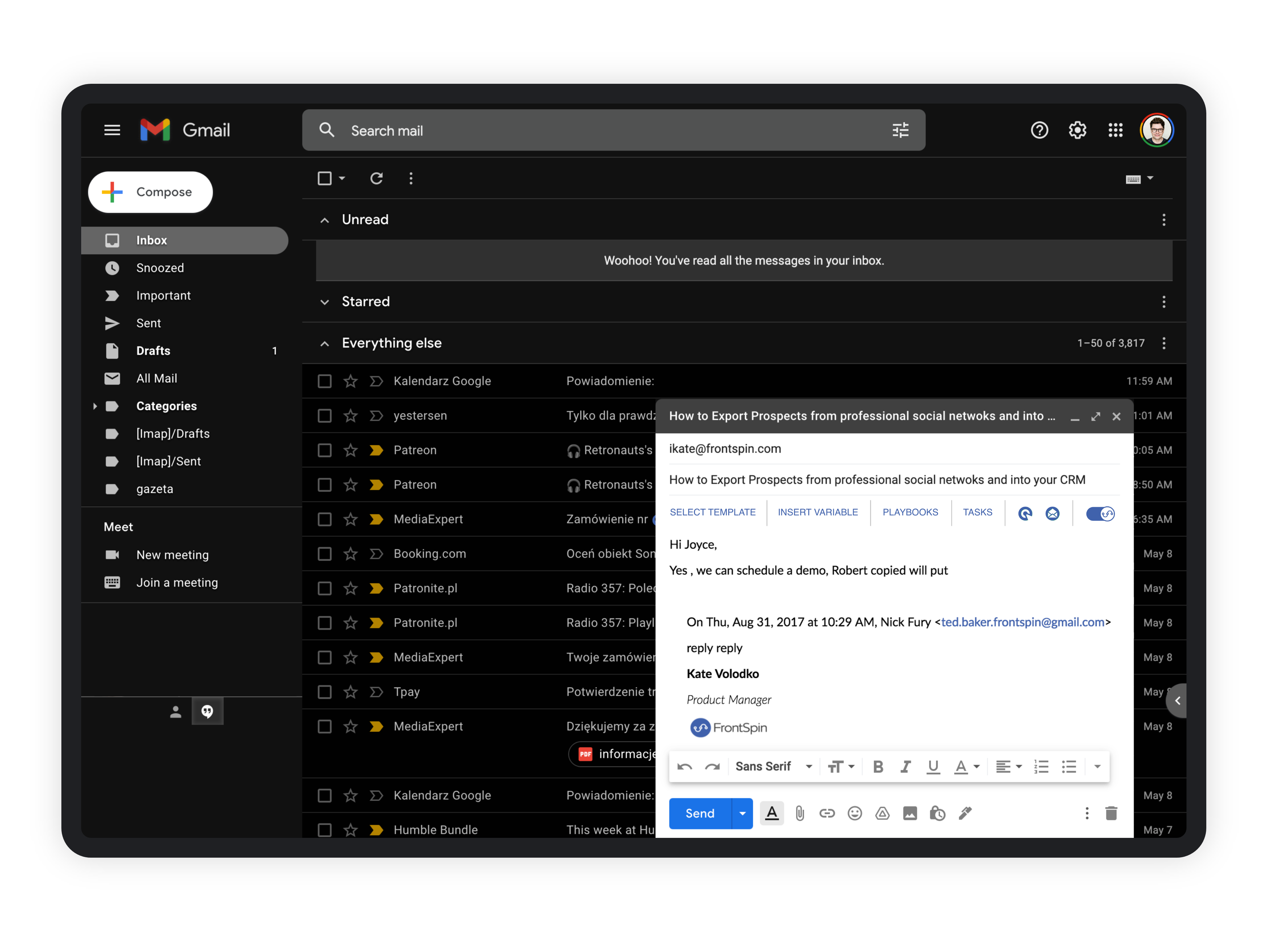This screenshot has height=952, width=1267.
Task: Click the insert photo icon
Action: (x=910, y=813)
